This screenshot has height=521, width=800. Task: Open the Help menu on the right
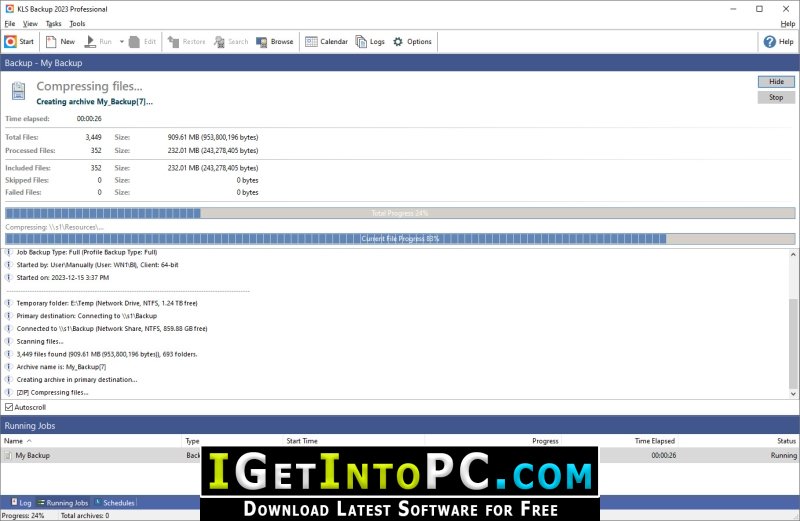787,23
